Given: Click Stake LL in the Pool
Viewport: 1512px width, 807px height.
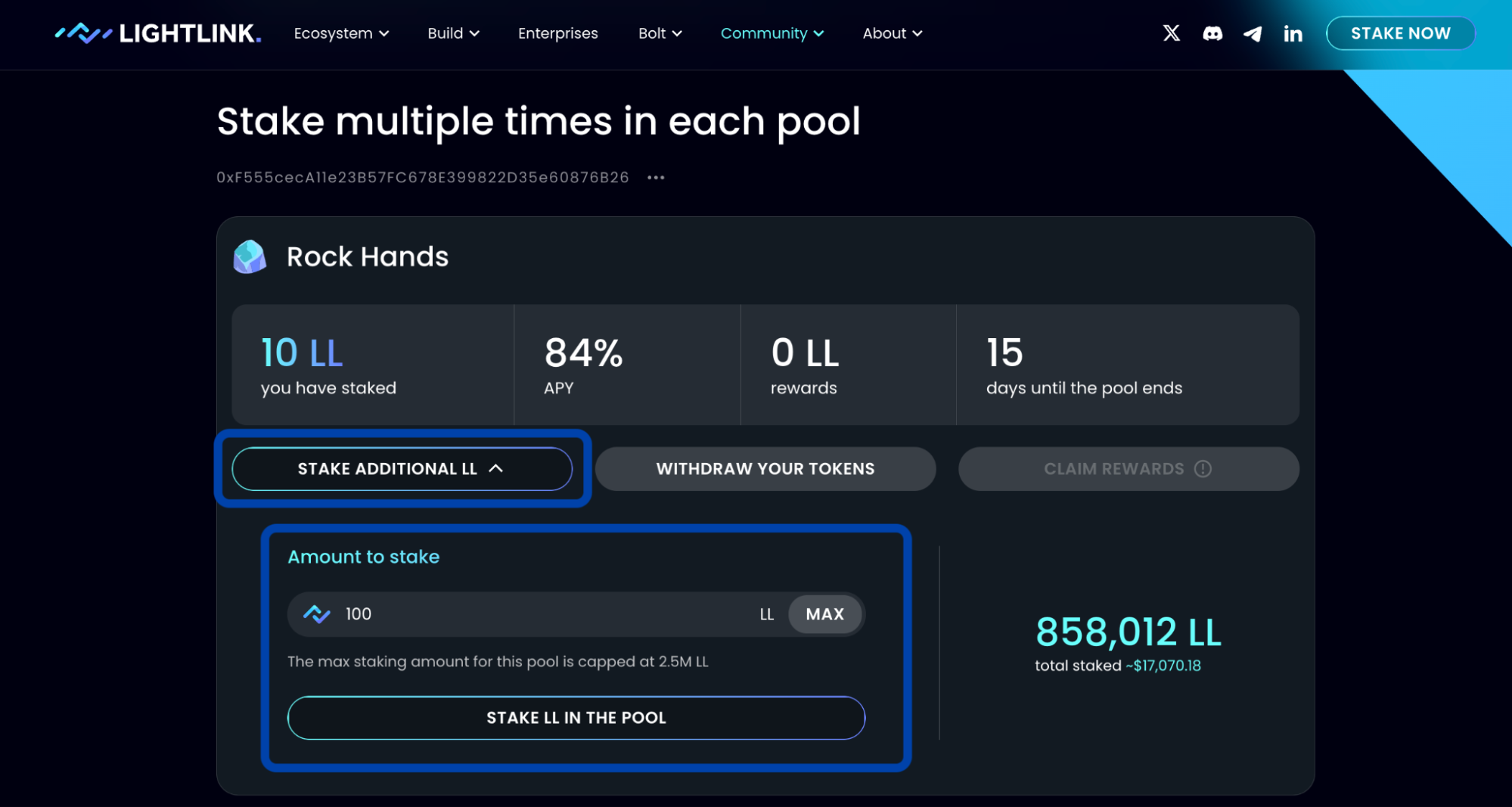Looking at the screenshot, I should tap(576, 718).
